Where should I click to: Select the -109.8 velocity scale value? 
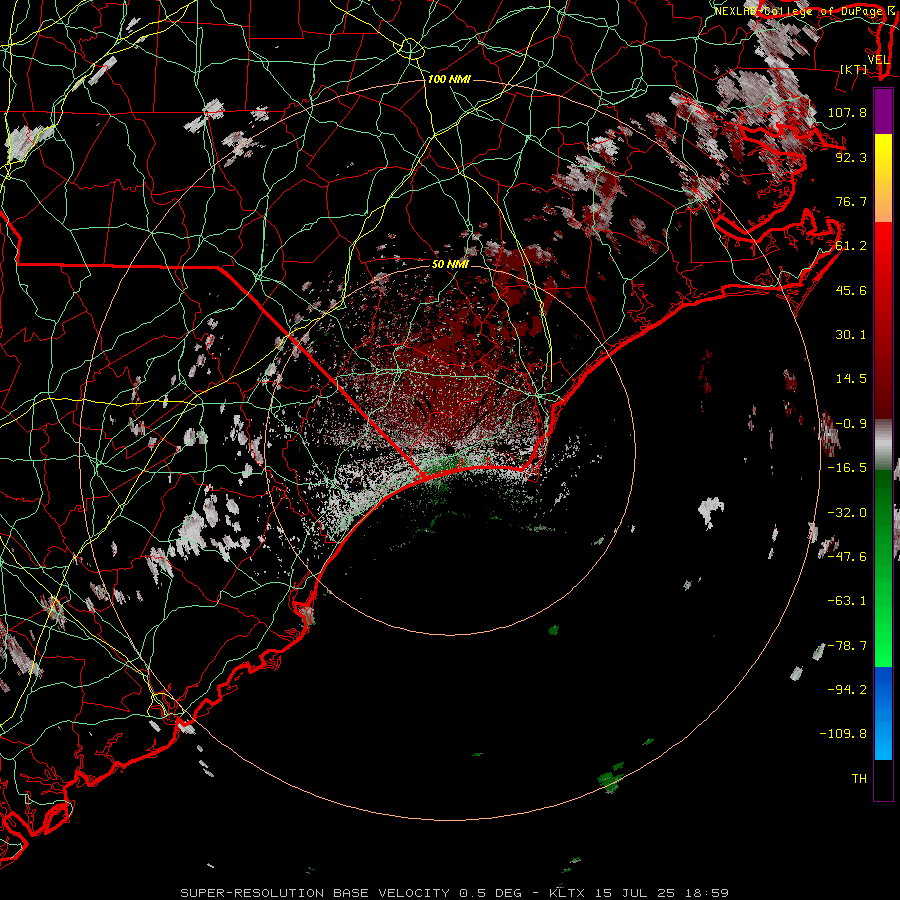click(x=843, y=734)
